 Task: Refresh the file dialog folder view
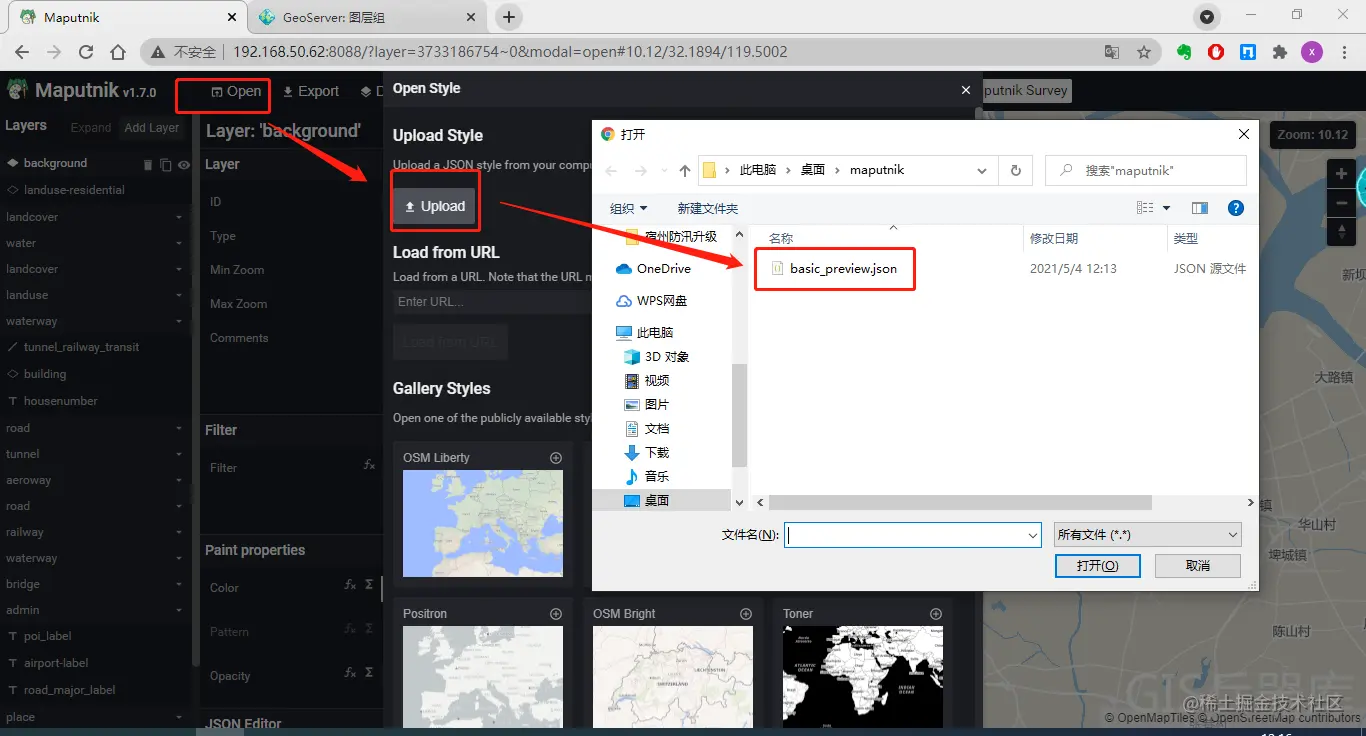coord(1016,170)
